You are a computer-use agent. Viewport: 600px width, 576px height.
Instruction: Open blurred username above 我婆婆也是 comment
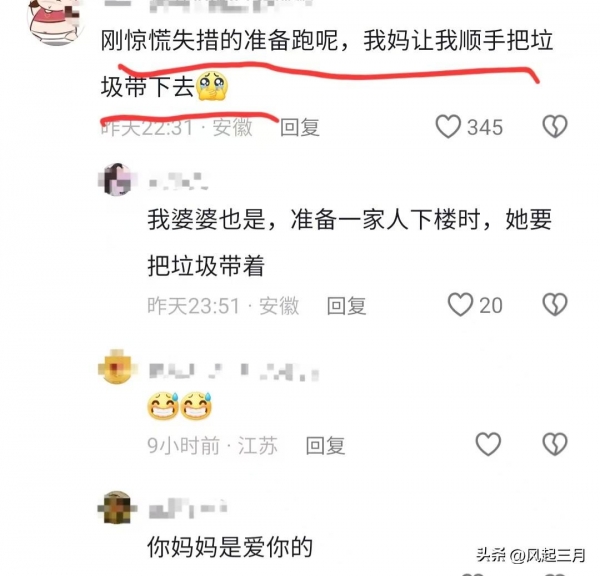tap(178, 181)
